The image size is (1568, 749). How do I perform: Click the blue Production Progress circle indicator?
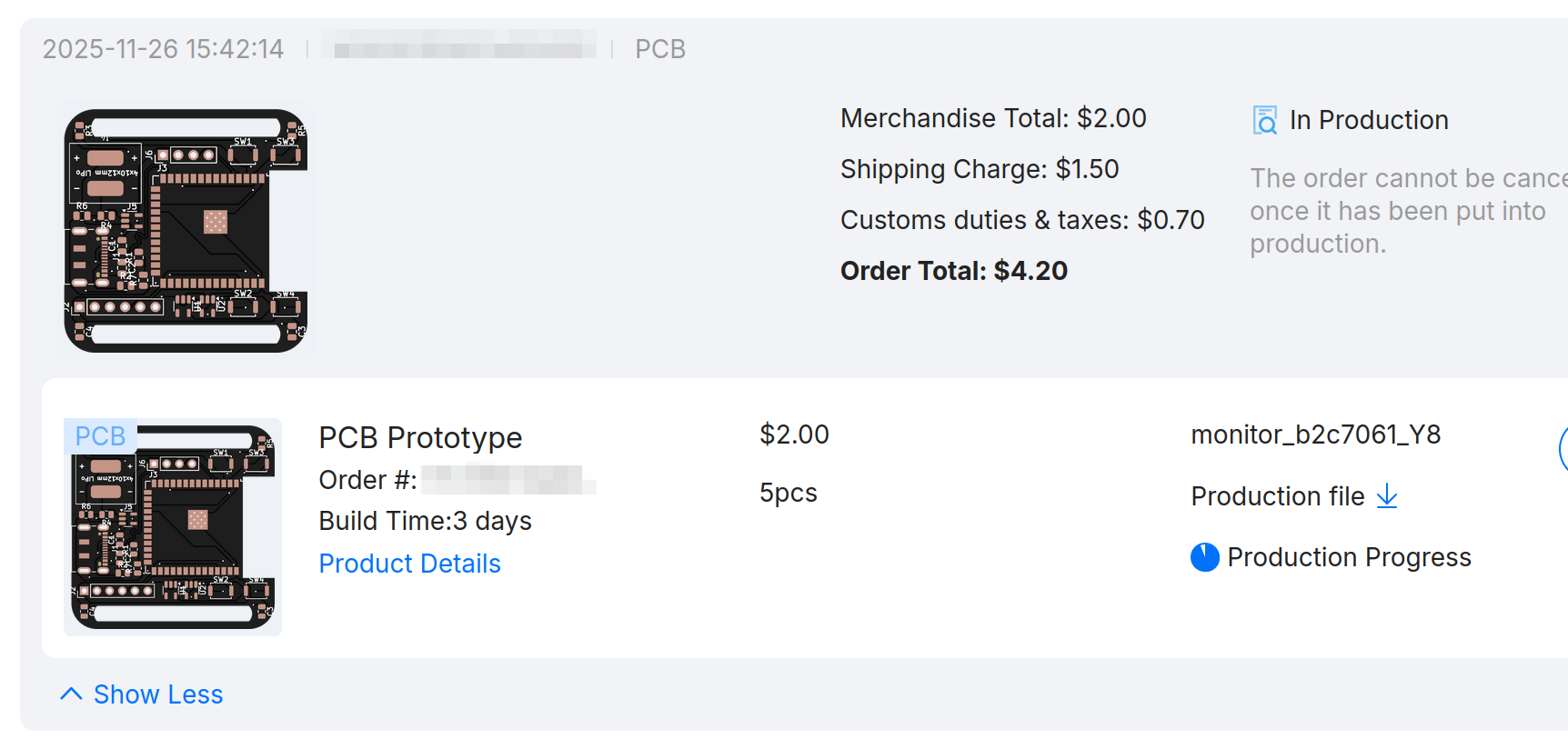click(1203, 557)
